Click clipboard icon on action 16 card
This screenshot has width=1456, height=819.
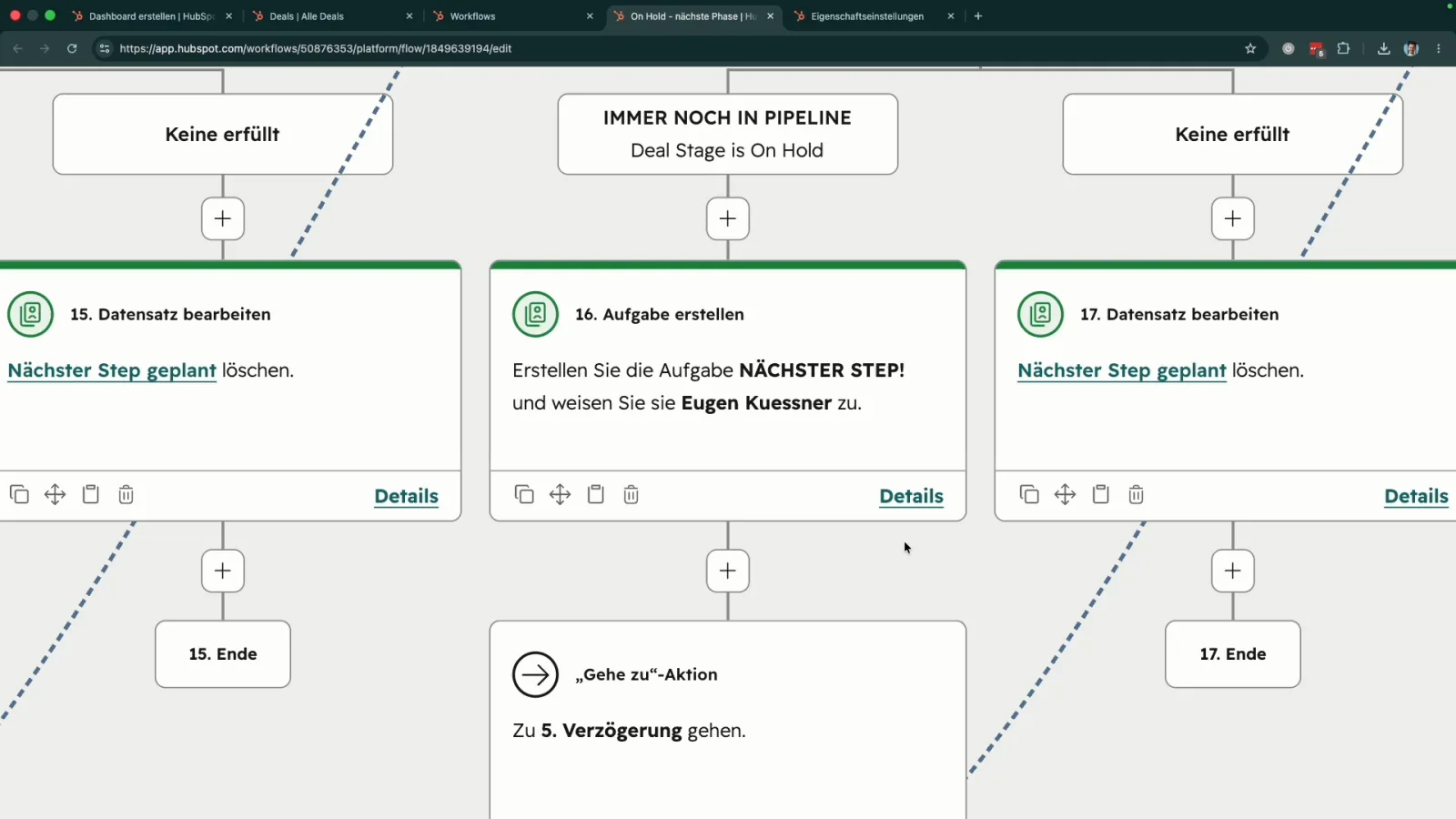[595, 494]
